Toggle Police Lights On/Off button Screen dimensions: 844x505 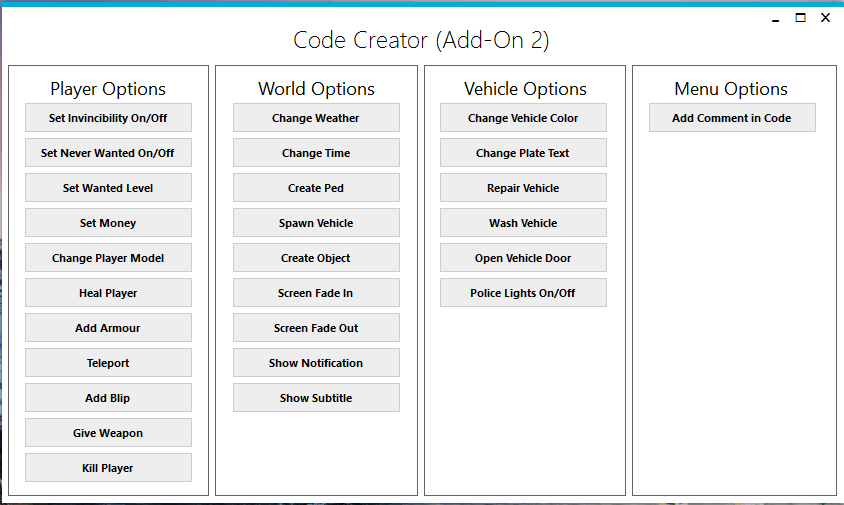(x=523, y=293)
